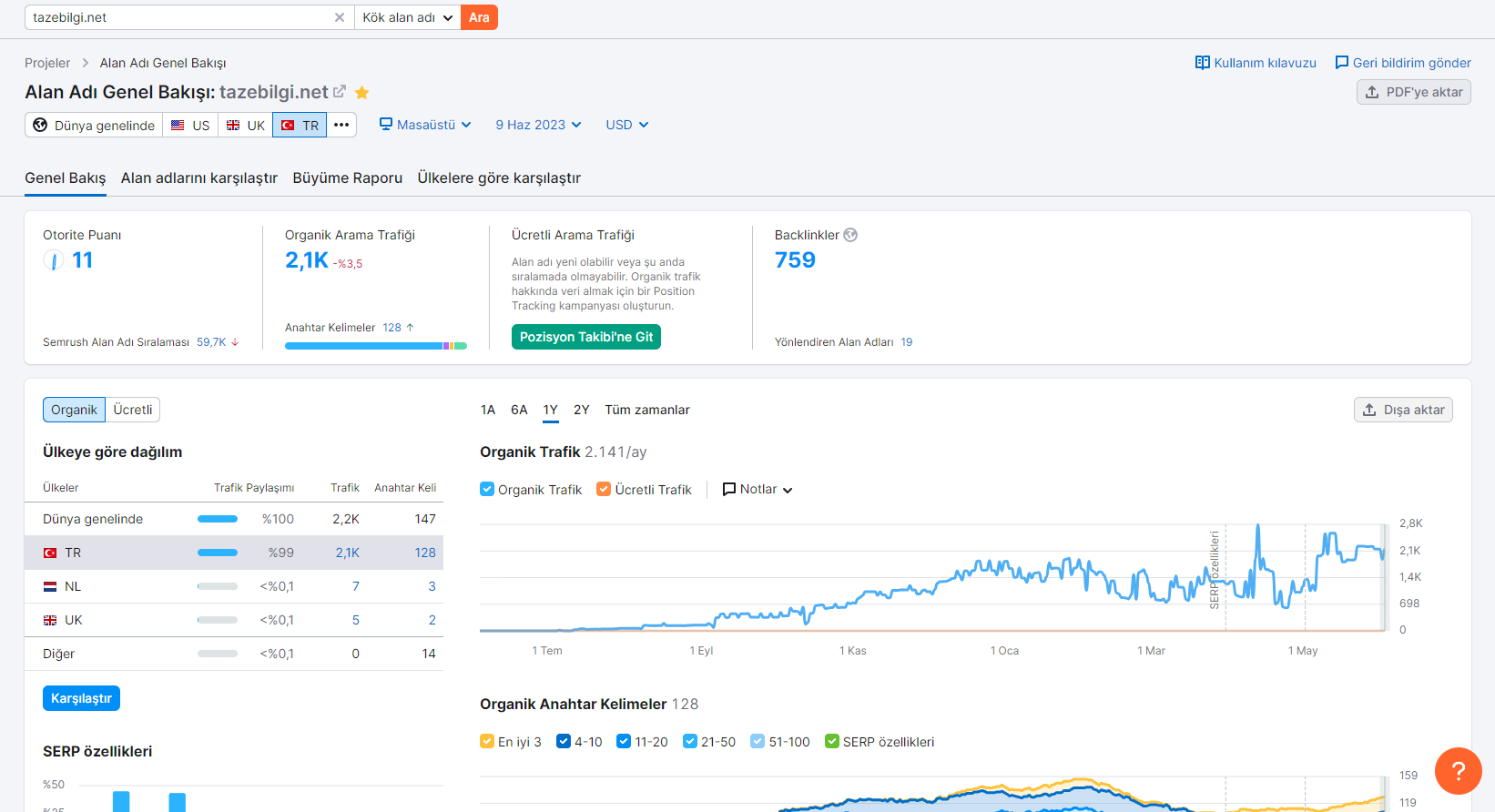Click the Backlinkler globe info icon
The height and width of the screenshot is (812, 1495).
click(x=850, y=235)
